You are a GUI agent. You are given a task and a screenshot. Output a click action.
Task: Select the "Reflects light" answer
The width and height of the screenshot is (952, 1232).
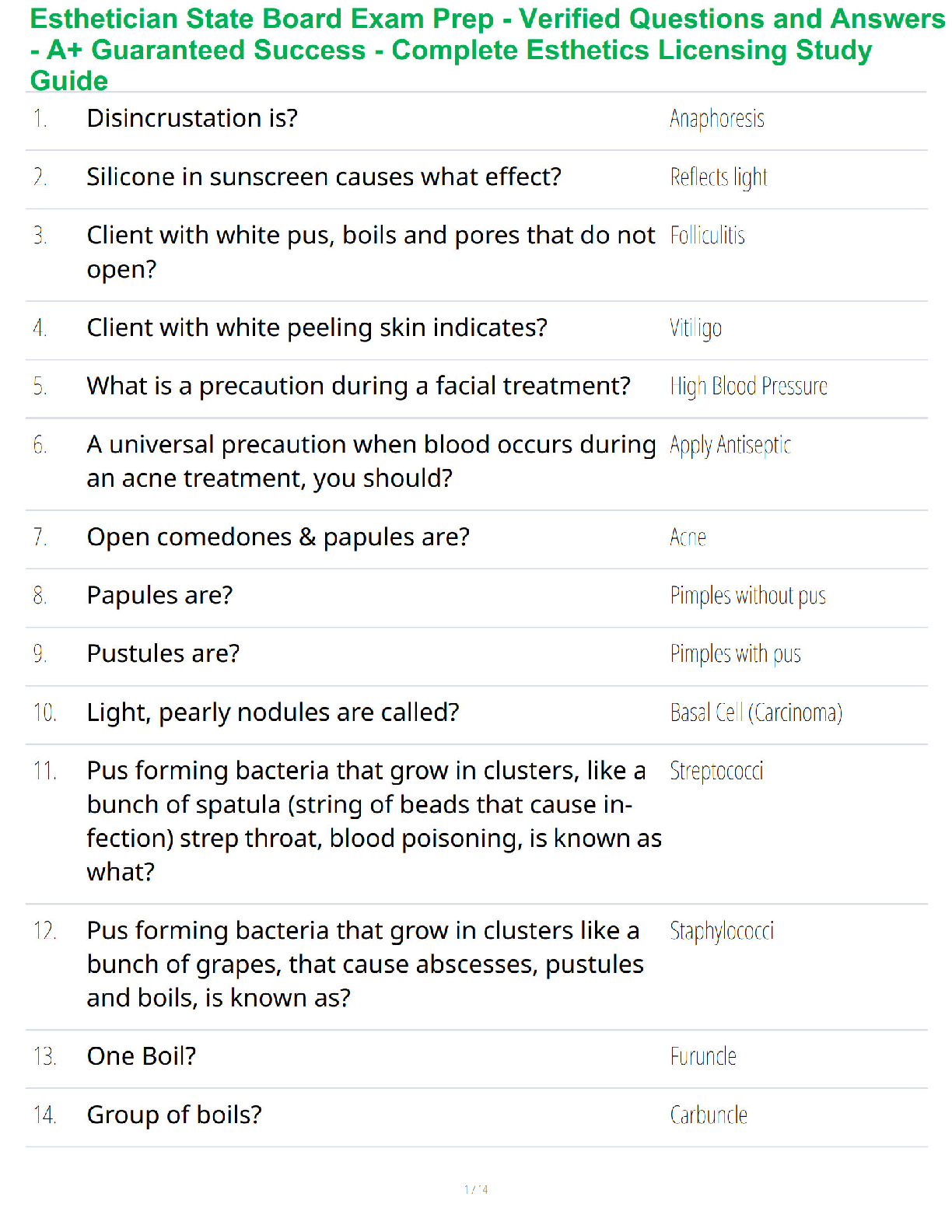(719, 178)
